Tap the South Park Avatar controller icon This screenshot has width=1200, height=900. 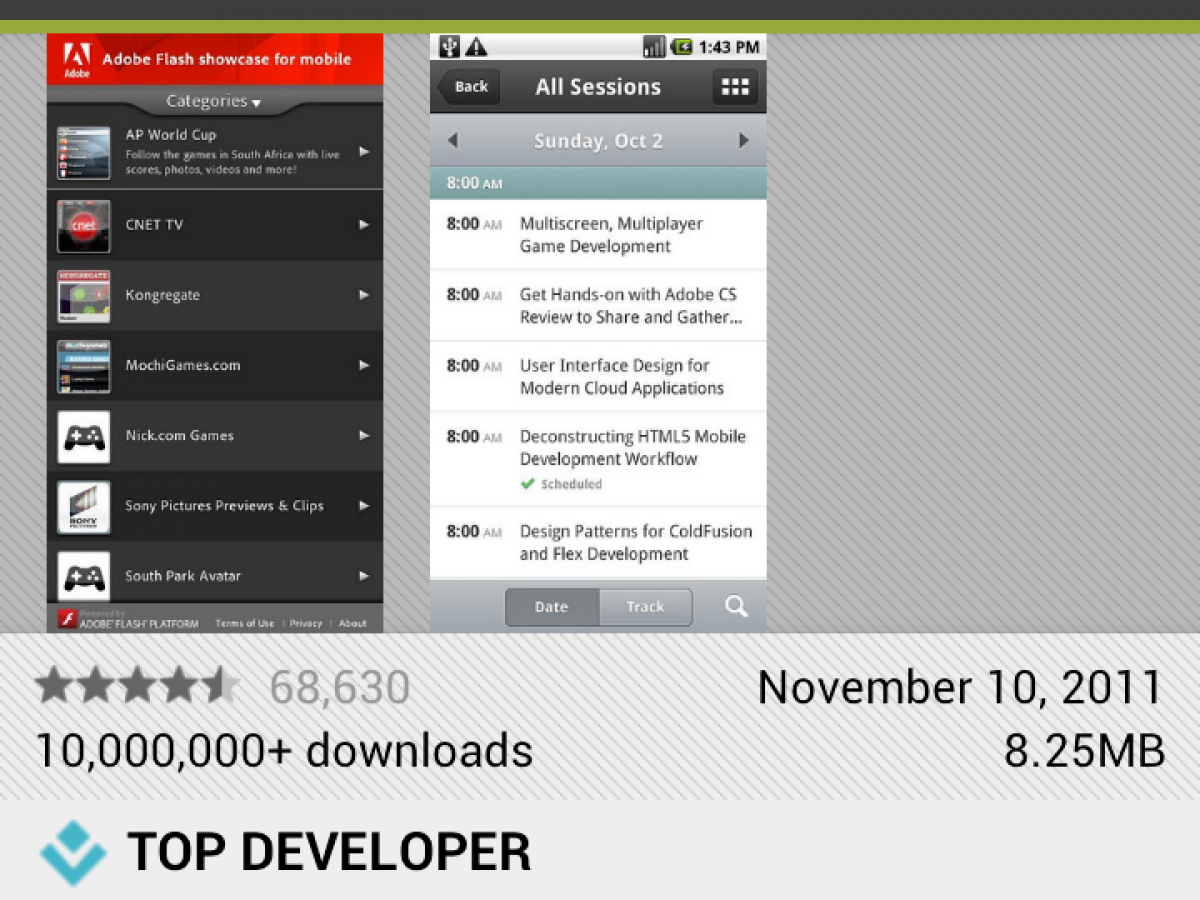[84, 577]
